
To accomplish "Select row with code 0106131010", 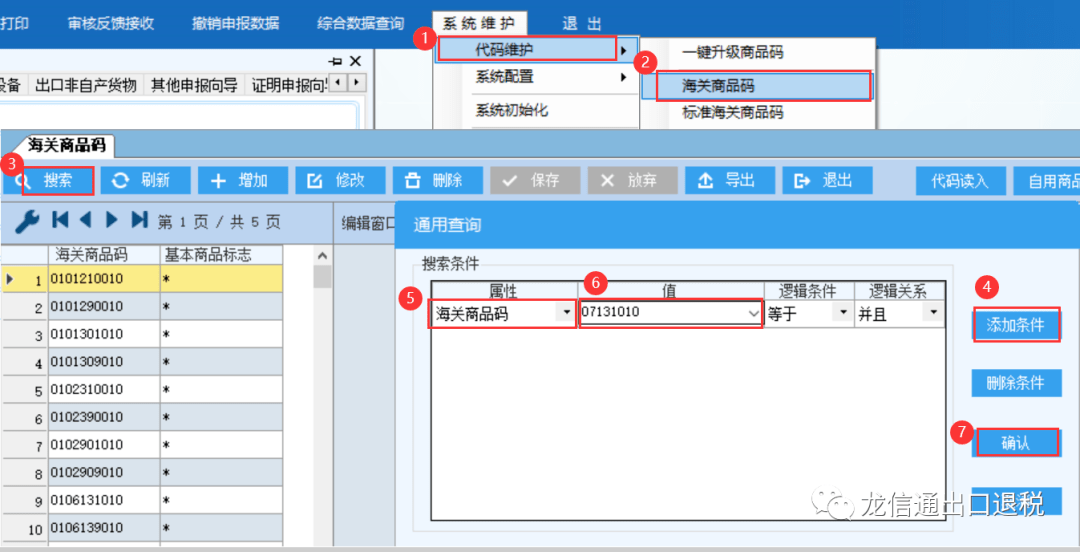I will click(141, 500).
